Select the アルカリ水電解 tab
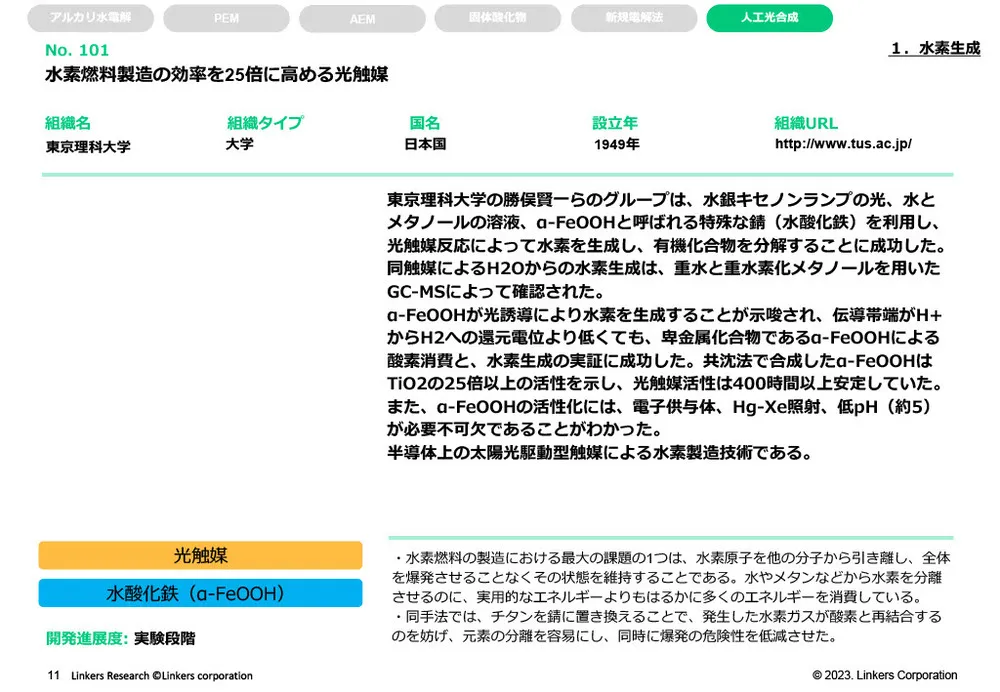1000x692 pixels. tap(91, 18)
